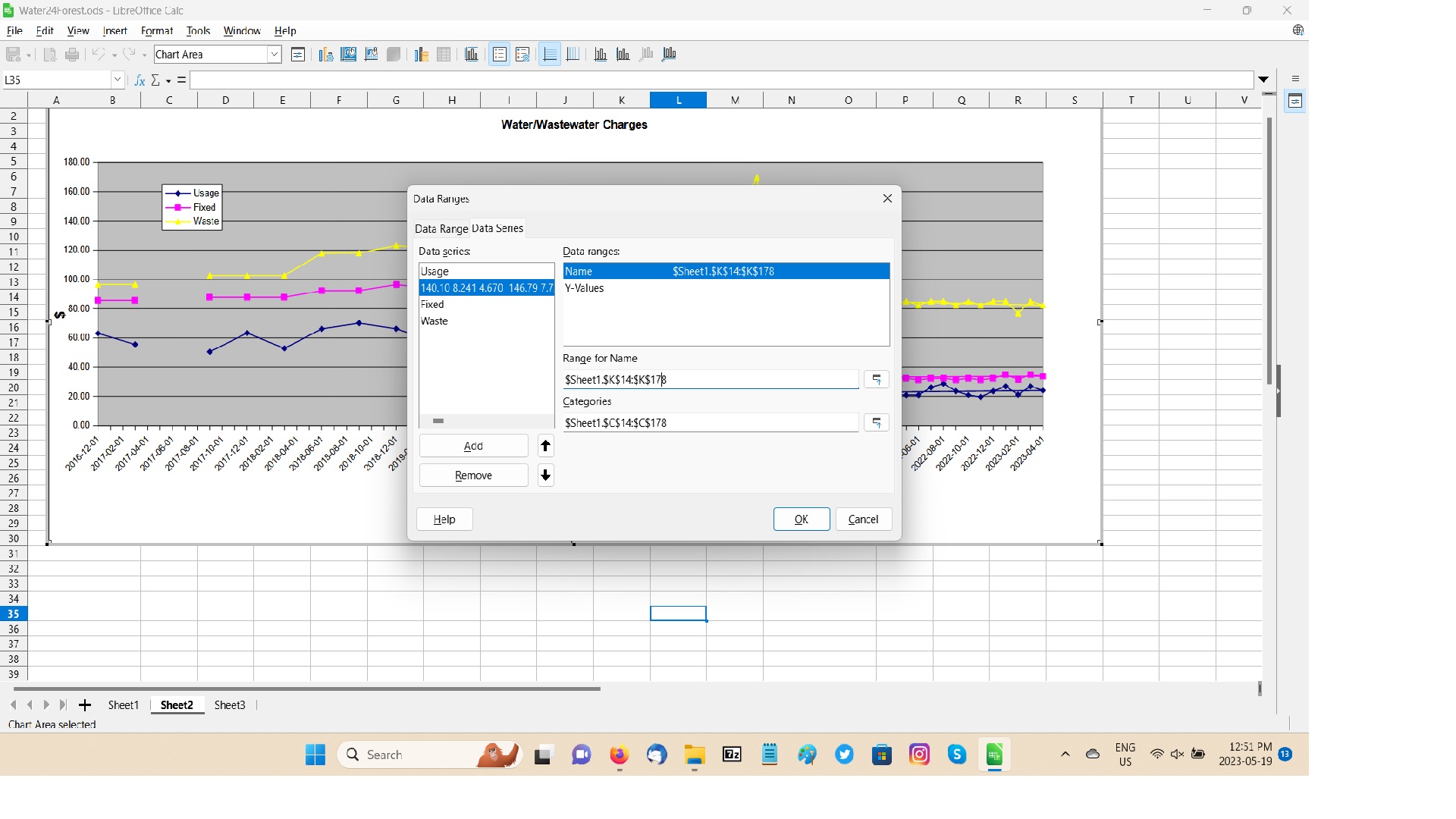
Task: Click the X Axes toolbar icon
Action: click(600, 54)
